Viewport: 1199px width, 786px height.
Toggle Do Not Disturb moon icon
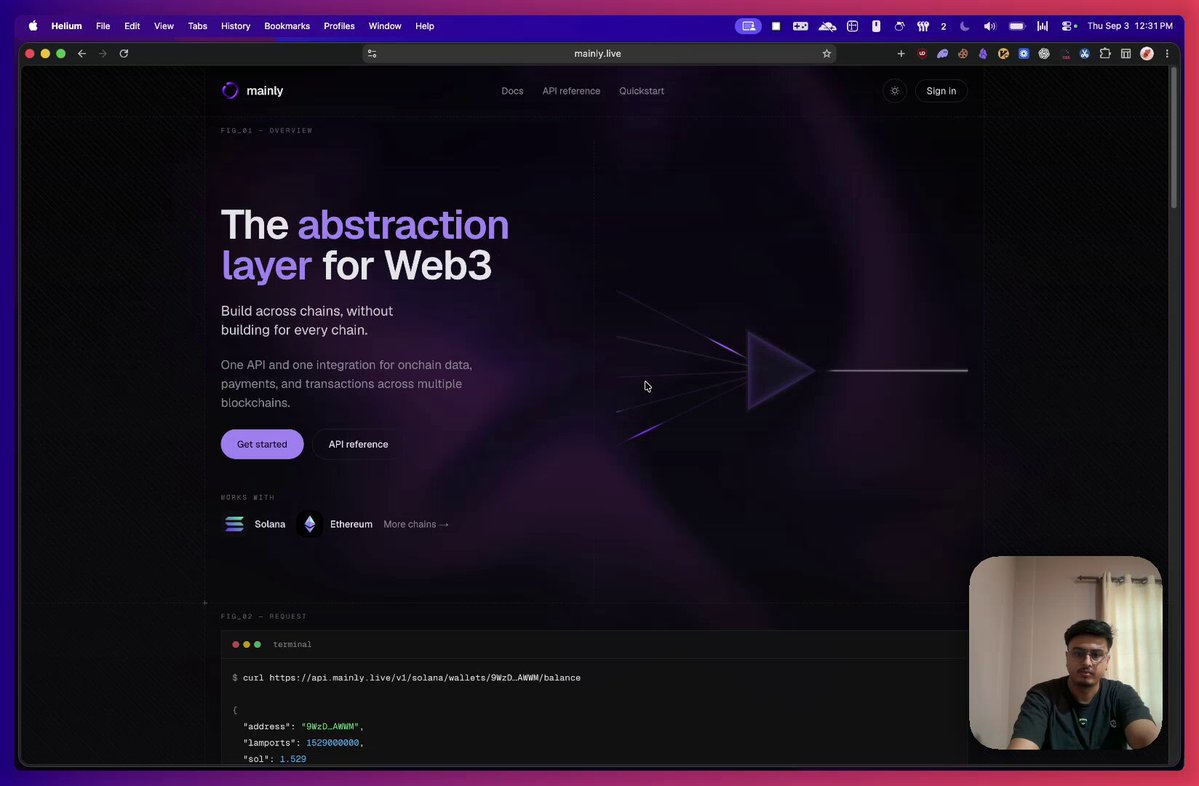pos(965,26)
